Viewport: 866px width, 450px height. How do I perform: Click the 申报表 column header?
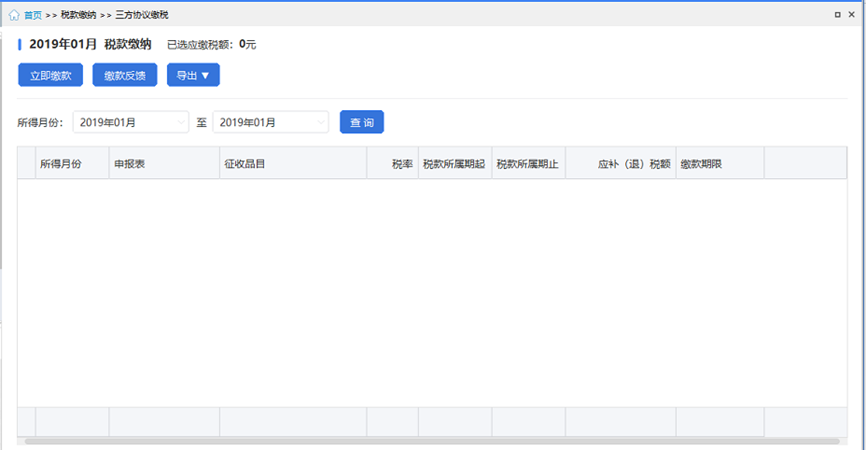tap(130, 163)
